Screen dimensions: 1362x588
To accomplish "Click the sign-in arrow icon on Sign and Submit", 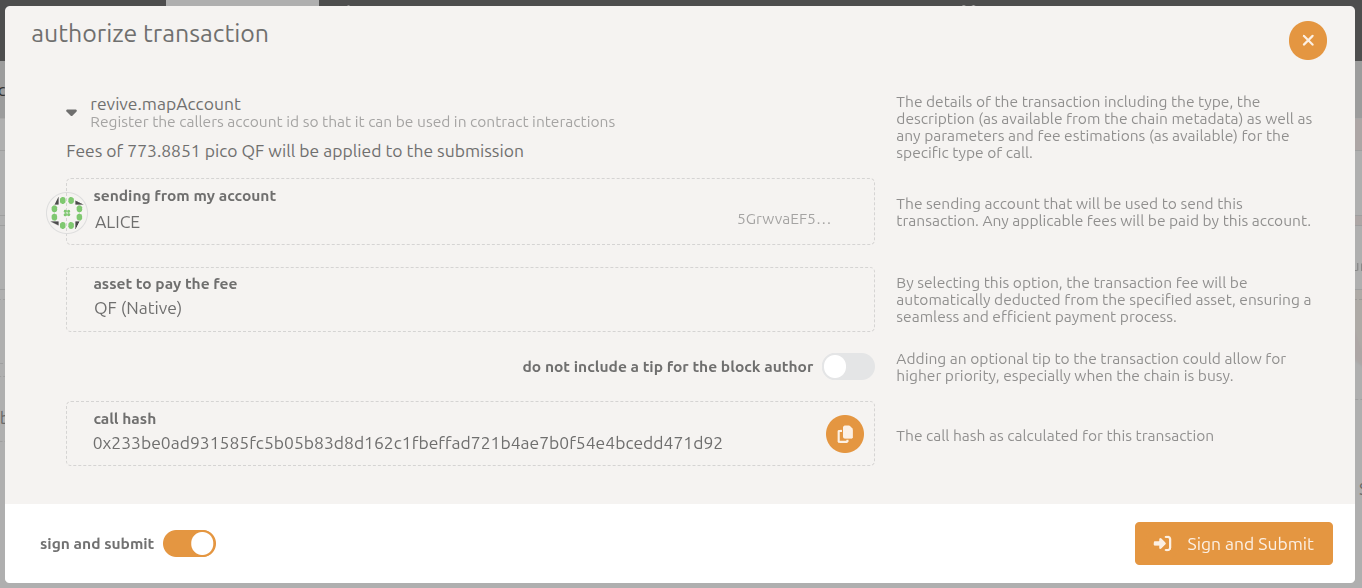I will point(1163,543).
